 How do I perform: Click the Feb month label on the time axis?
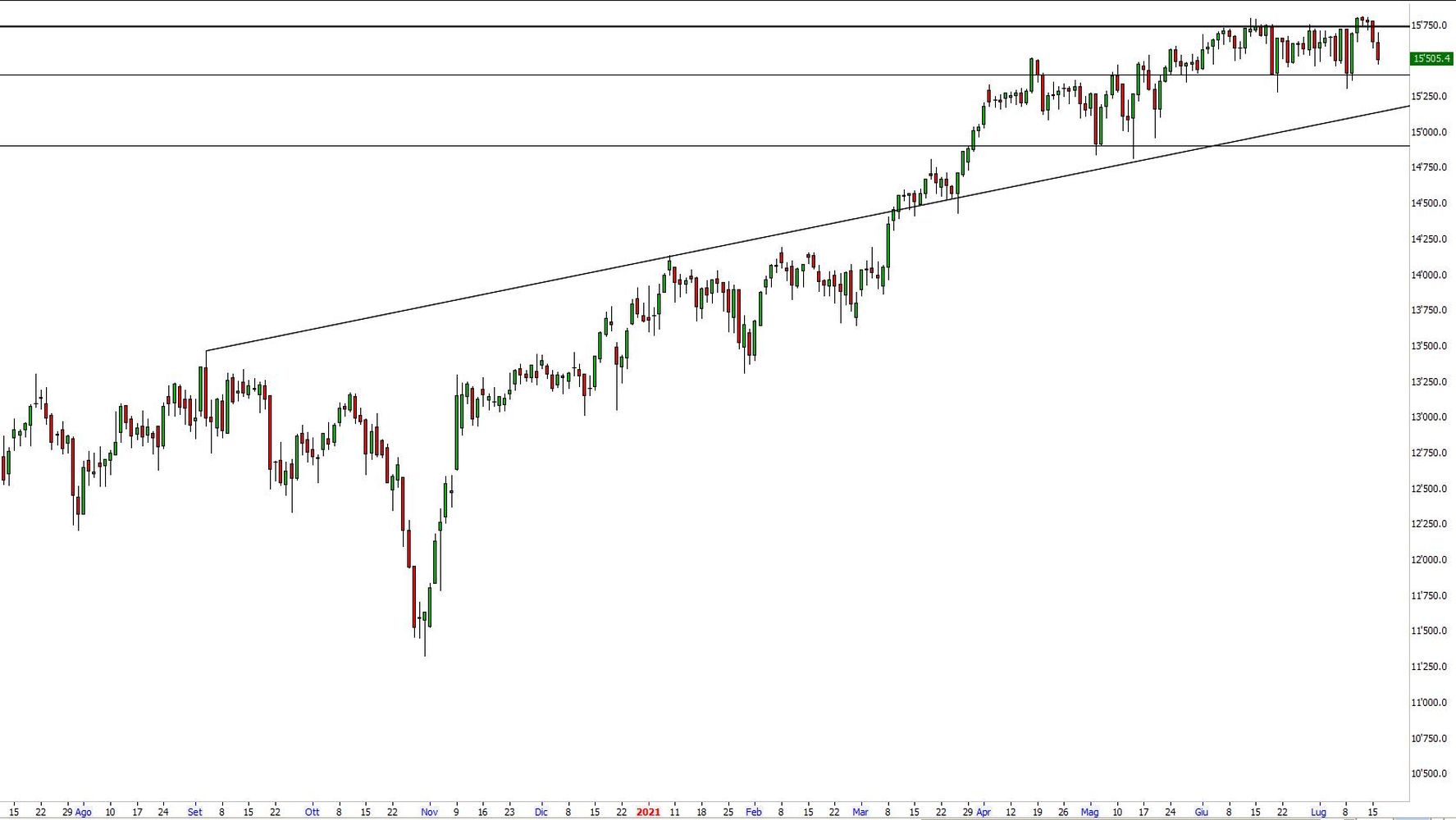click(x=753, y=812)
